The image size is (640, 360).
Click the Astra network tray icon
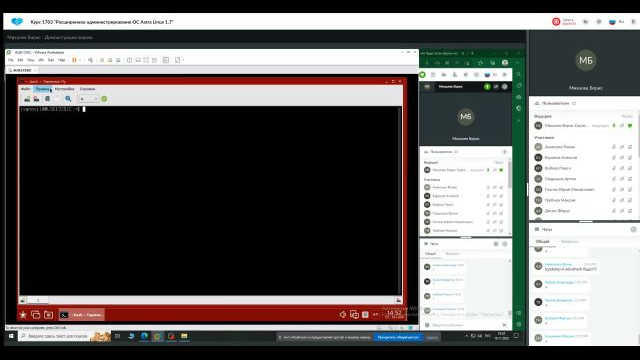point(354,314)
